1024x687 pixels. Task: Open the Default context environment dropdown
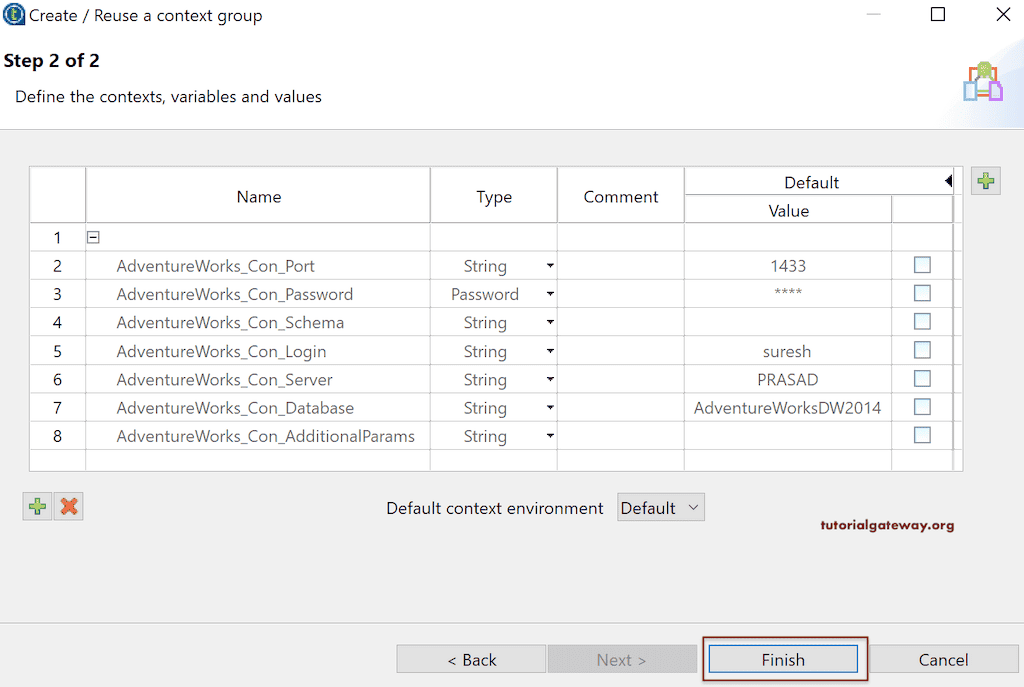[661, 508]
